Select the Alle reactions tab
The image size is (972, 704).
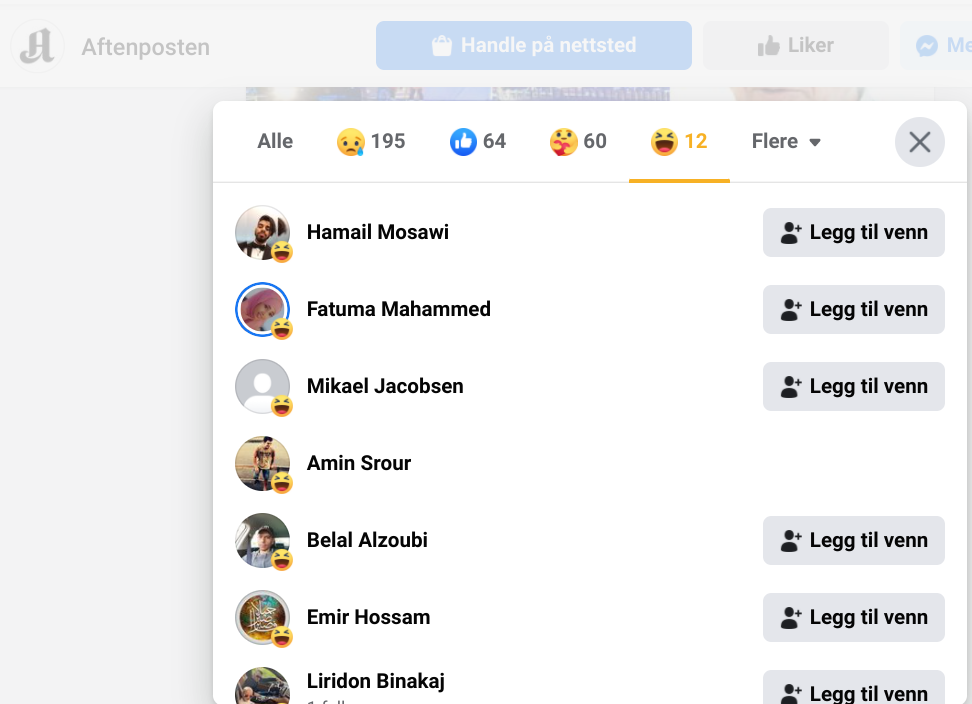tap(275, 142)
